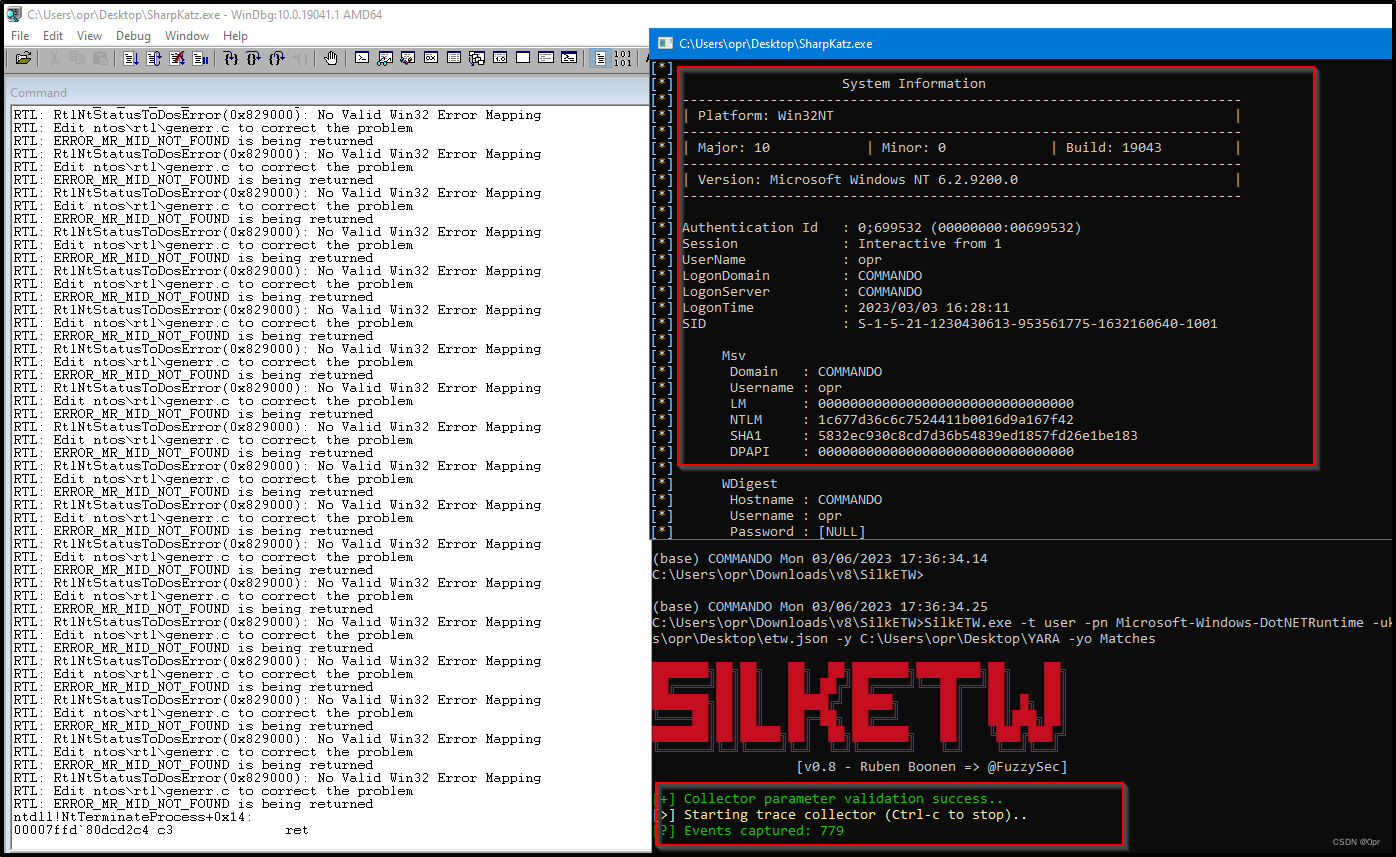This screenshot has height=857, width=1396.
Task: Open source file via folder toolbar icon
Action: pos(23,58)
